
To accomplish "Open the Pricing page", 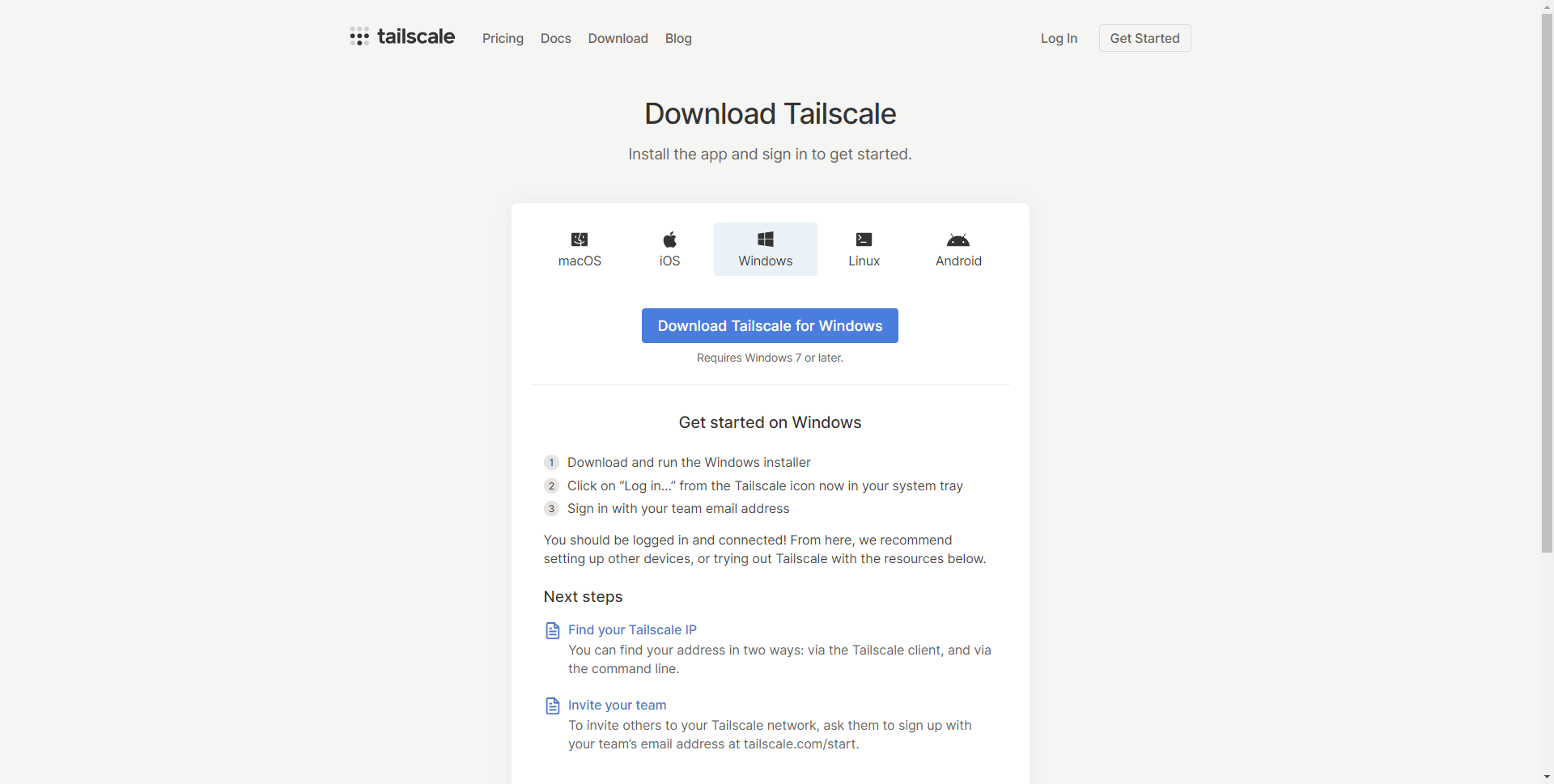I will 503,38.
